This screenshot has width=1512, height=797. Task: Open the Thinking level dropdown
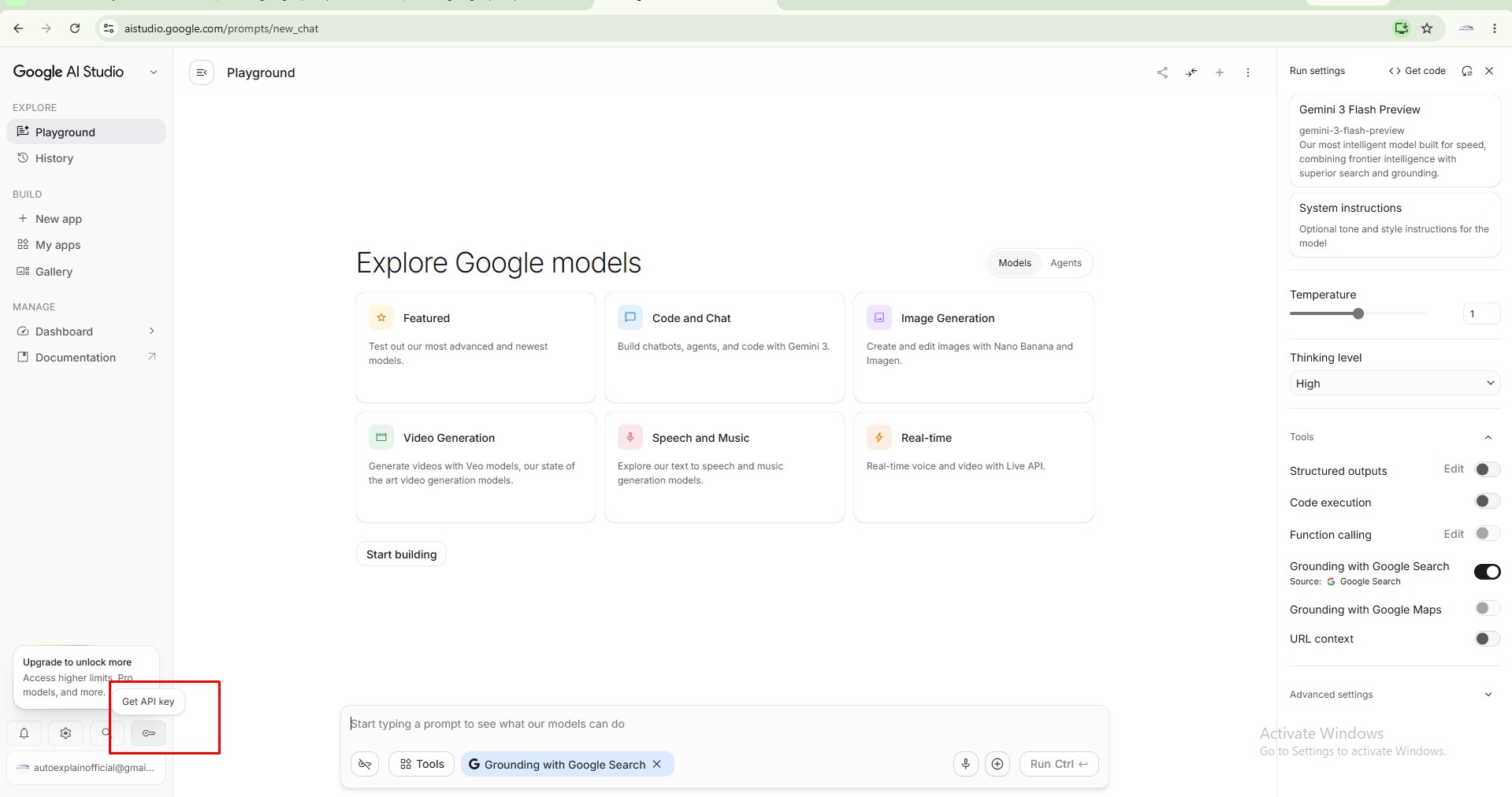[x=1395, y=384]
